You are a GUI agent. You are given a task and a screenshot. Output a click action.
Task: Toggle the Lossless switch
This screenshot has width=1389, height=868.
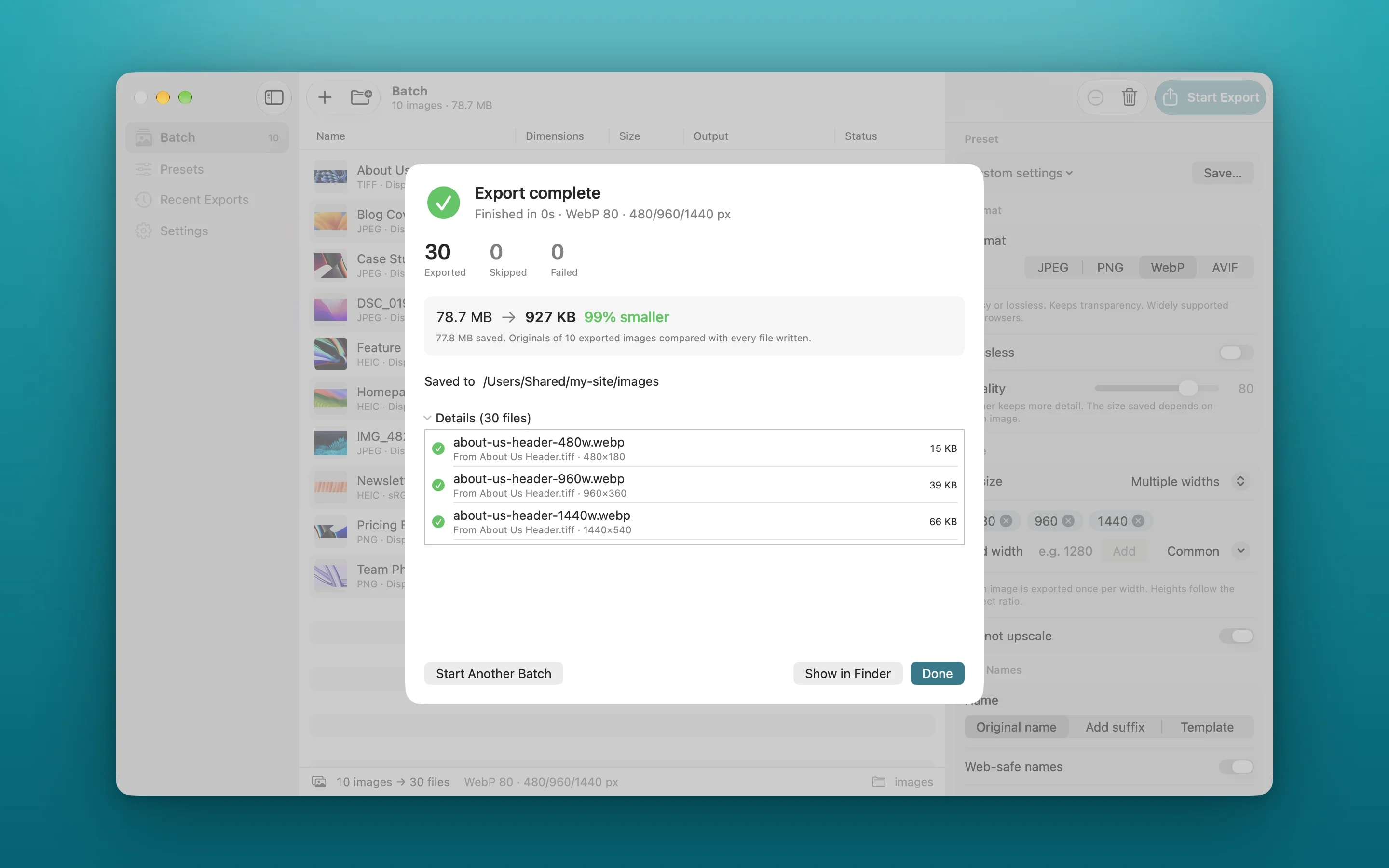click(x=1236, y=353)
